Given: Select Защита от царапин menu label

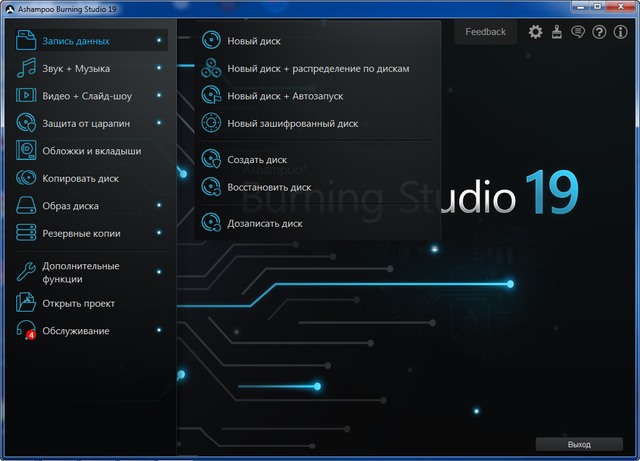Looking at the screenshot, I should 86,123.
